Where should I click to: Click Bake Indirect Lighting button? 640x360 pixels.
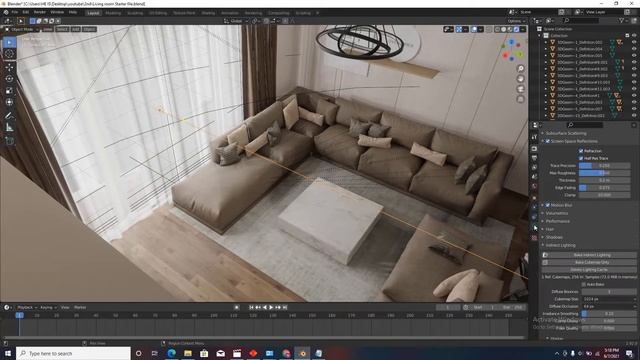(x=589, y=255)
